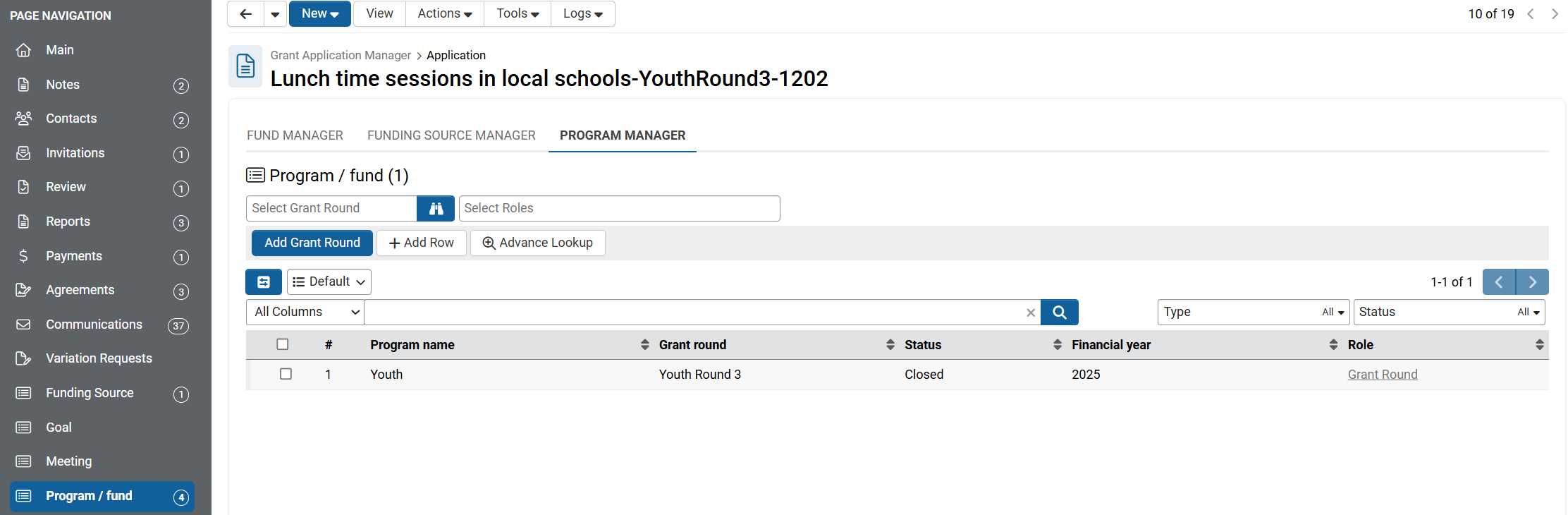Click the blue list settings icon button
Viewport: 1568px width, 515px height.
(264, 282)
